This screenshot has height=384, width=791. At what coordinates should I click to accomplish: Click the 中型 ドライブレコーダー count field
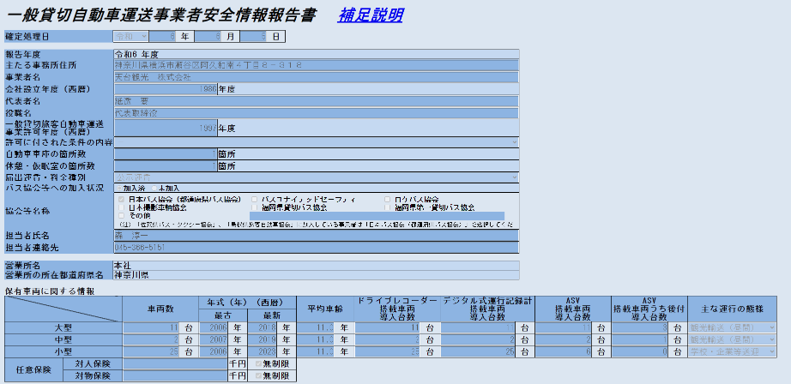click(x=387, y=340)
